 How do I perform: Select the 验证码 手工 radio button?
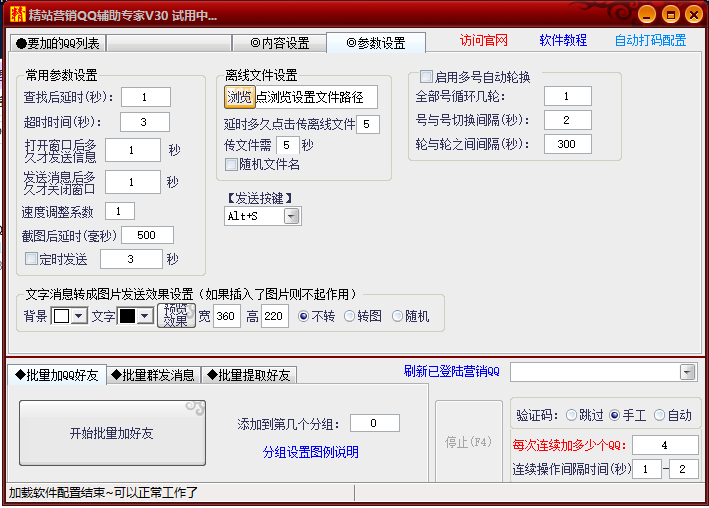[x=614, y=415]
